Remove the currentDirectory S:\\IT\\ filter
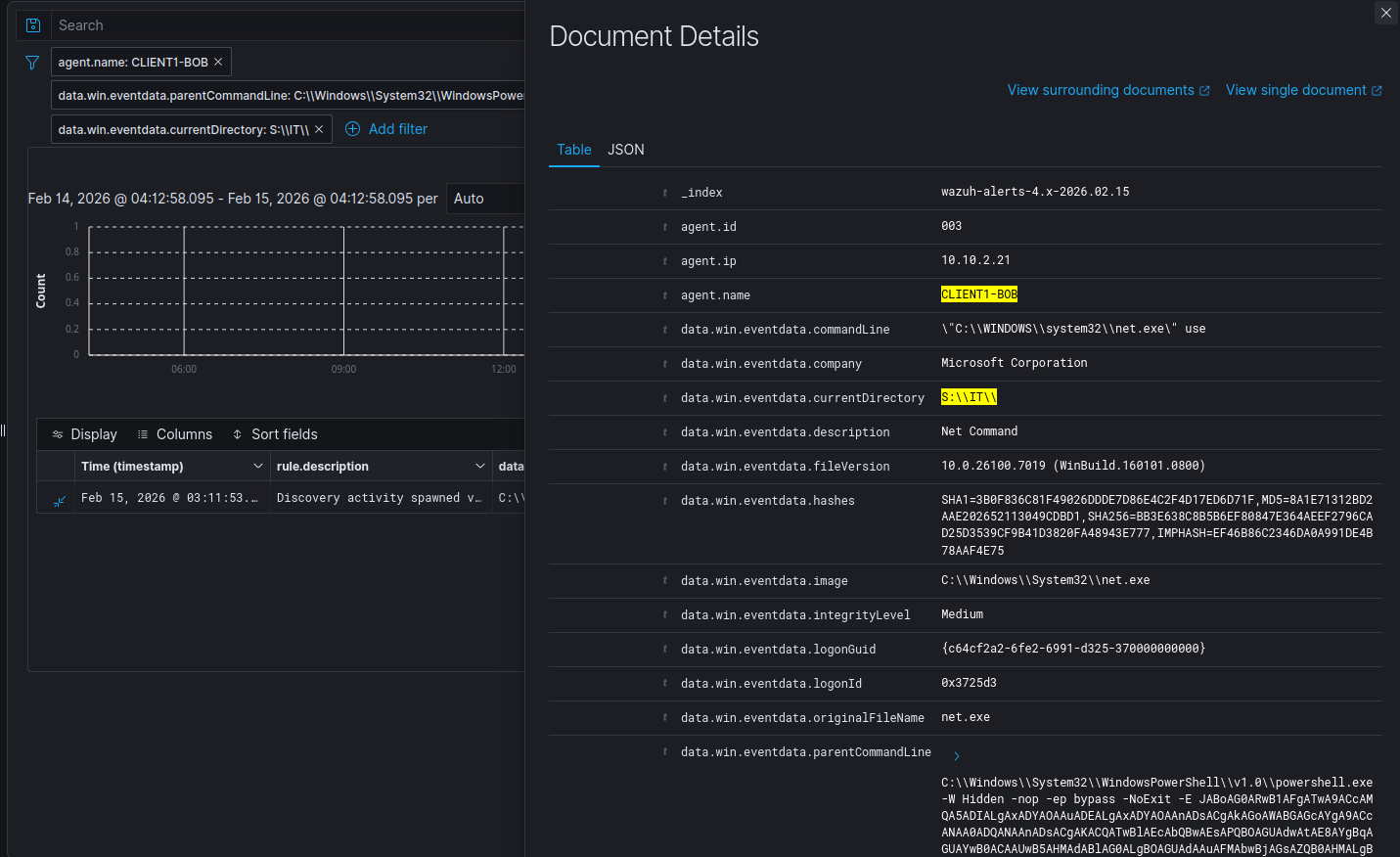Image resolution: width=1400 pixels, height=857 pixels. pyautogui.click(x=319, y=129)
